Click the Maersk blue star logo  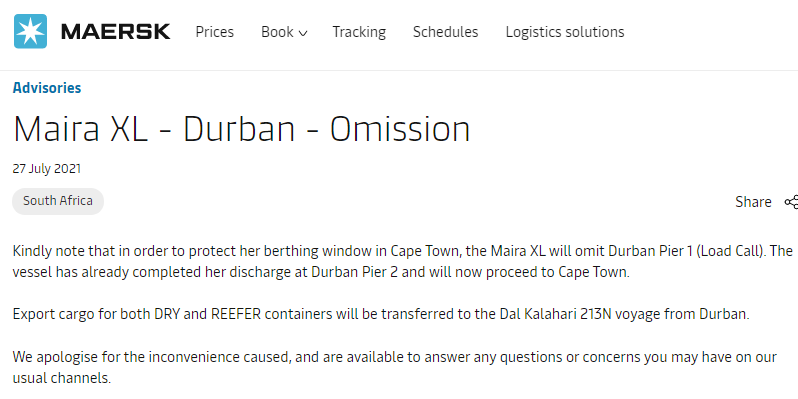pos(31,32)
